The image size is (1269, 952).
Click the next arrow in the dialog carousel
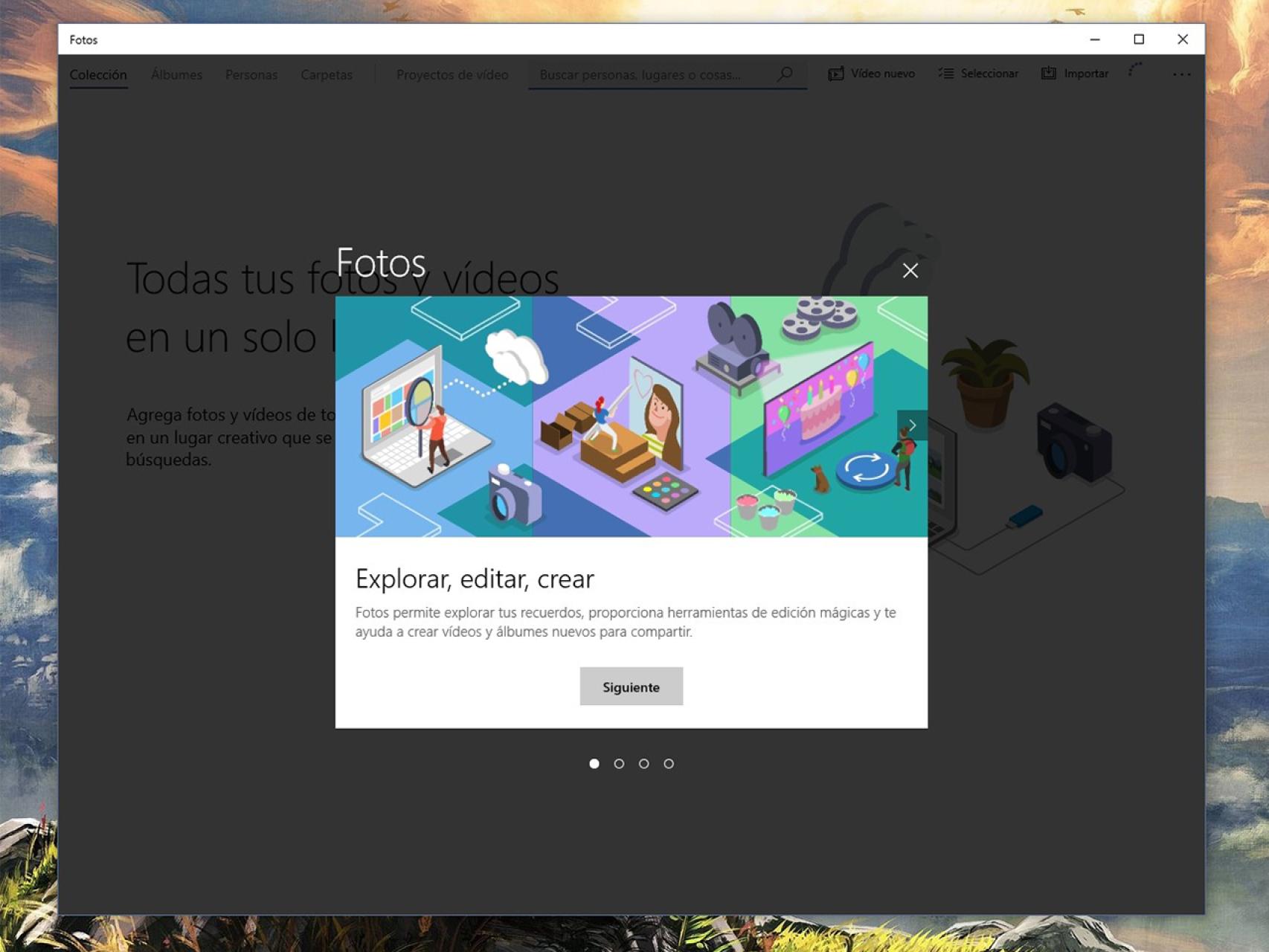tap(912, 425)
